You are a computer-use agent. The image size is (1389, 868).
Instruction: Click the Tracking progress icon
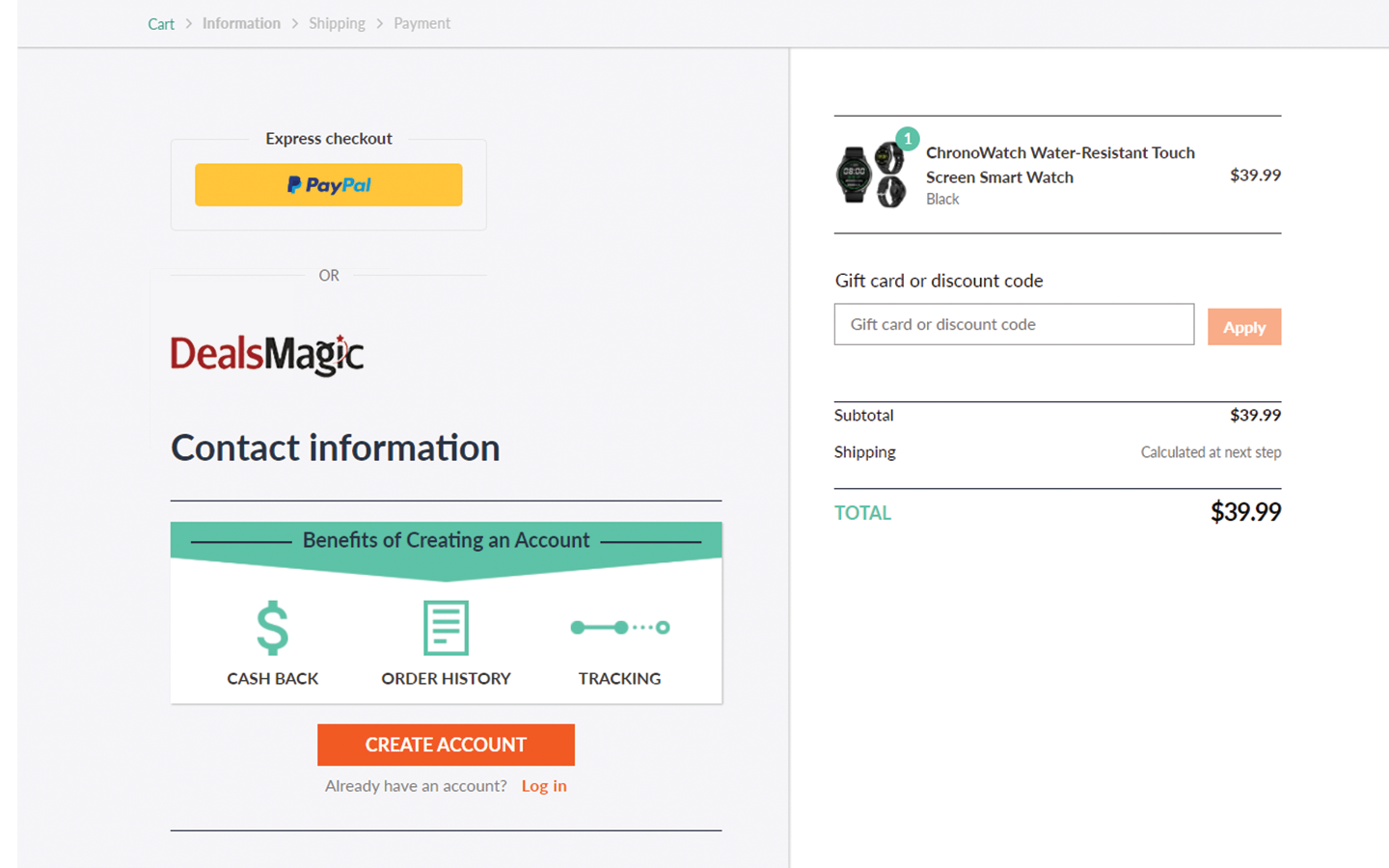619,628
